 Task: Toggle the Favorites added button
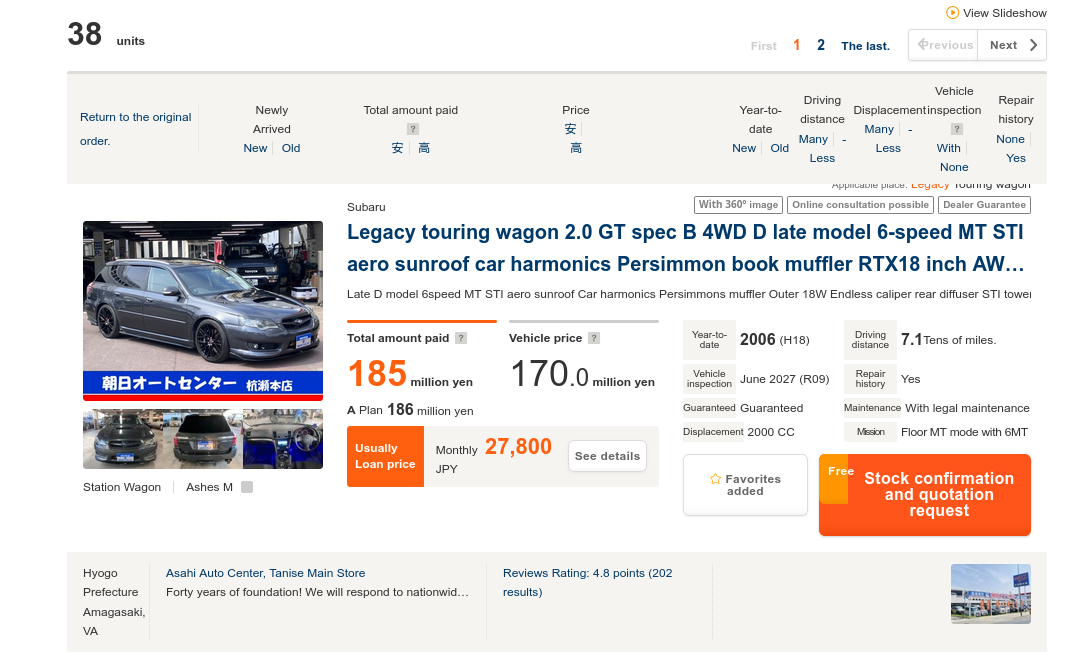click(x=745, y=485)
